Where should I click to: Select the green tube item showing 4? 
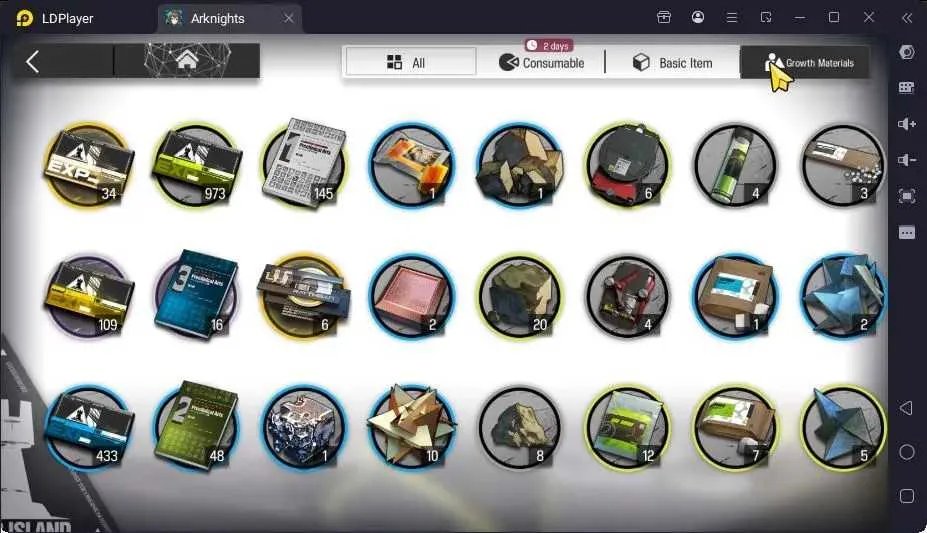(735, 164)
